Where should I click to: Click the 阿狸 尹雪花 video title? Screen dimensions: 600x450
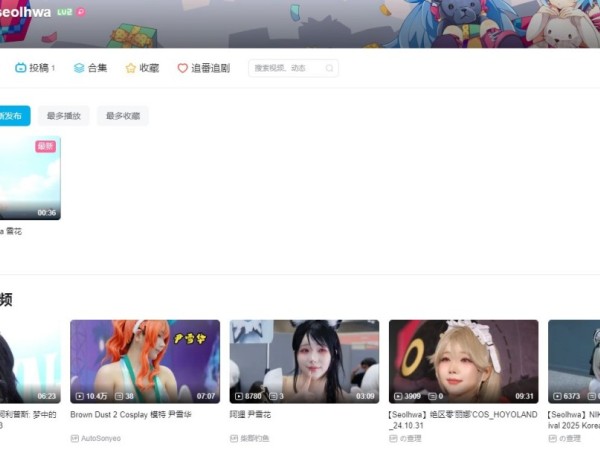(x=250, y=414)
